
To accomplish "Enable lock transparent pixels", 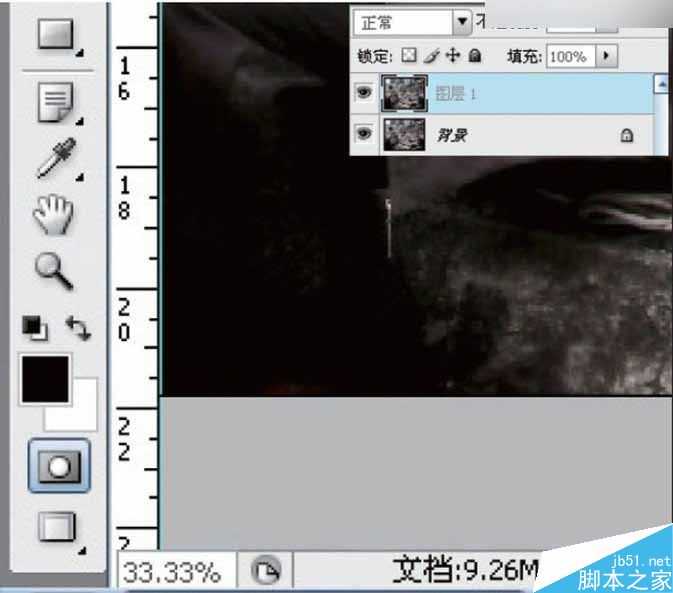I will tap(409, 55).
